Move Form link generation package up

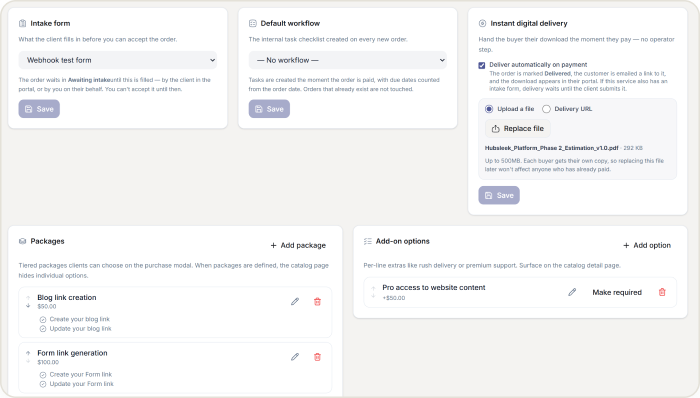(x=28, y=353)
